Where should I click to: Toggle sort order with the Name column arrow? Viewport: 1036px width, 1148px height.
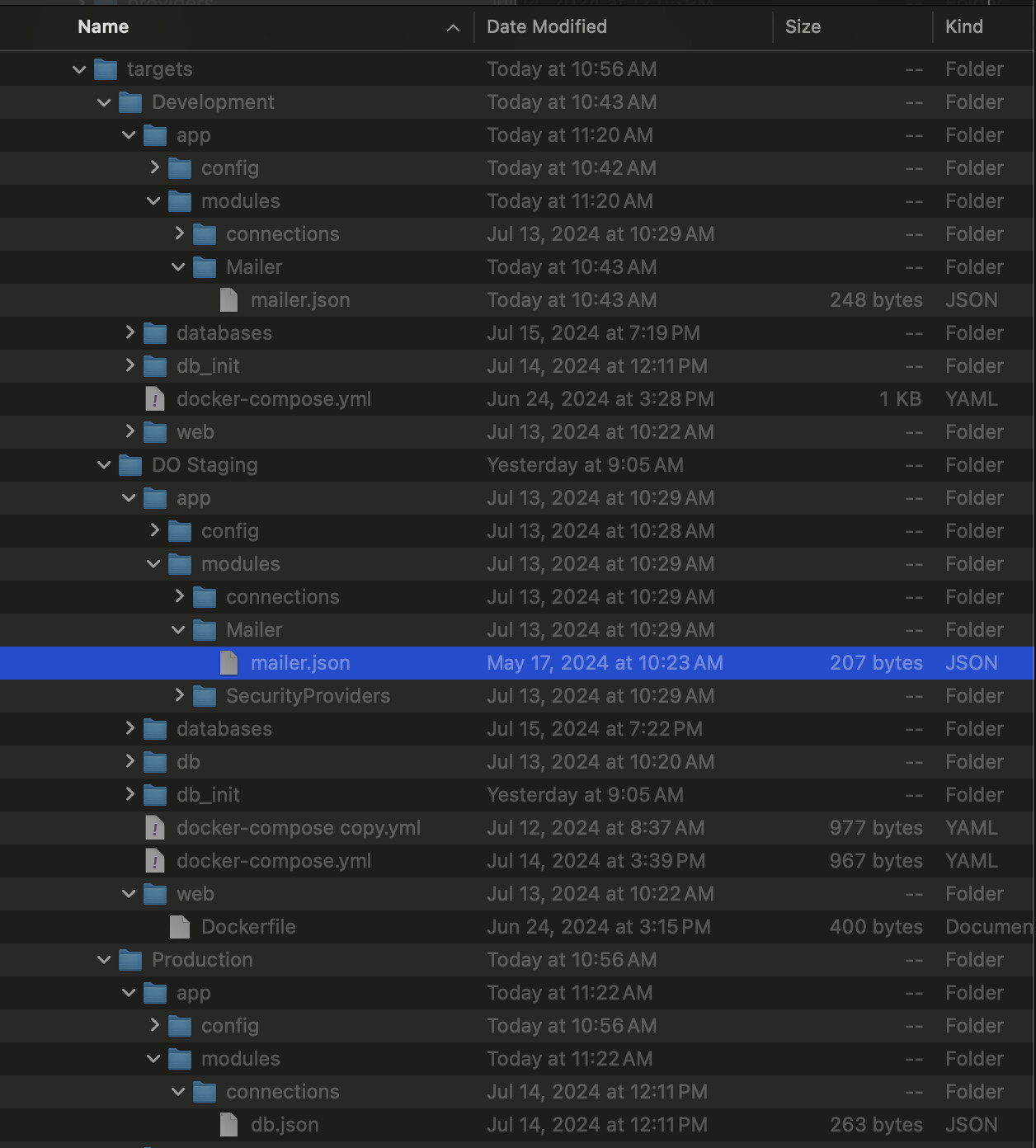pos(453,27)
